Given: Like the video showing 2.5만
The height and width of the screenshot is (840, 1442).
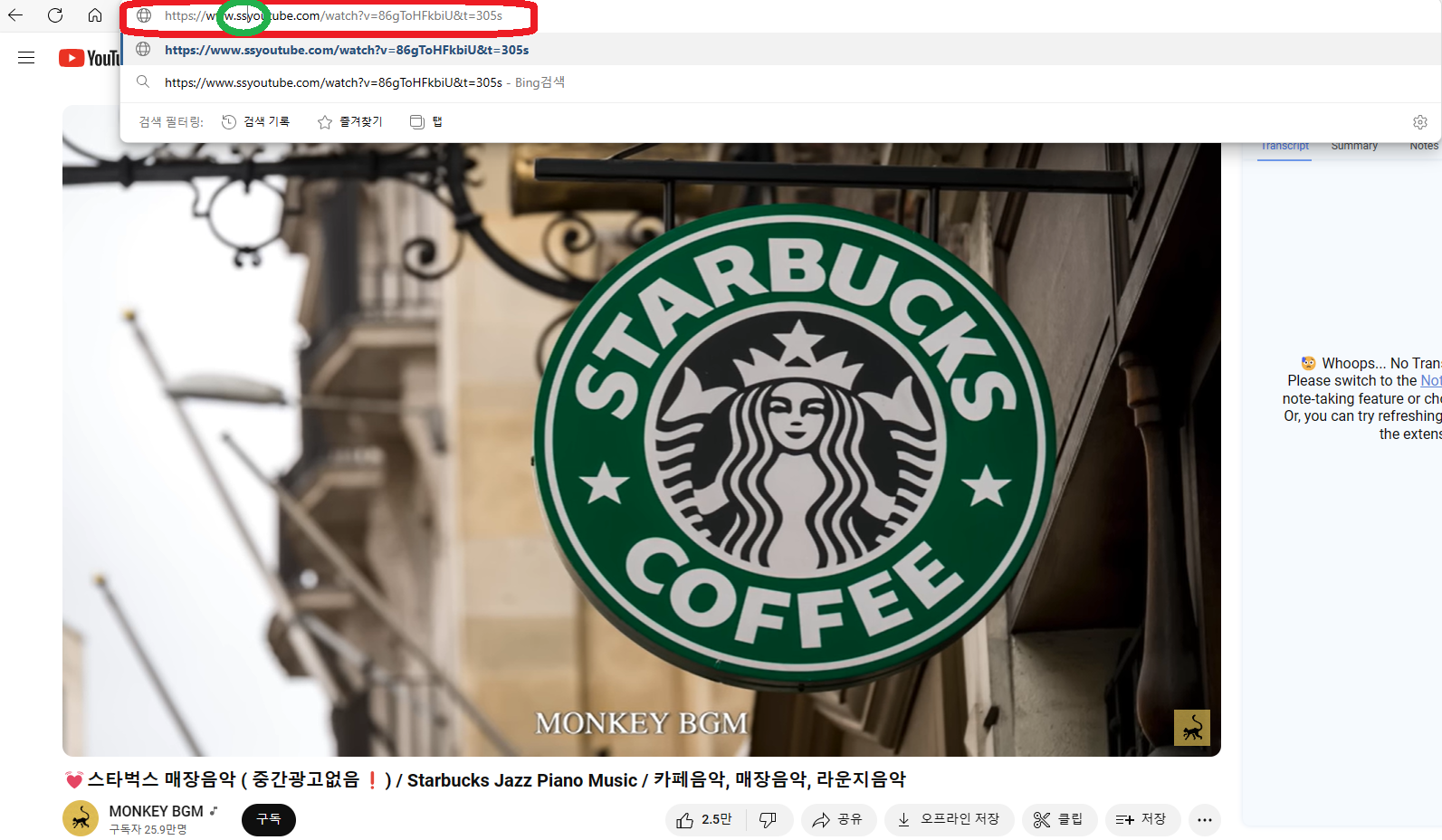Looking at the screenshot, I should 705,820.
